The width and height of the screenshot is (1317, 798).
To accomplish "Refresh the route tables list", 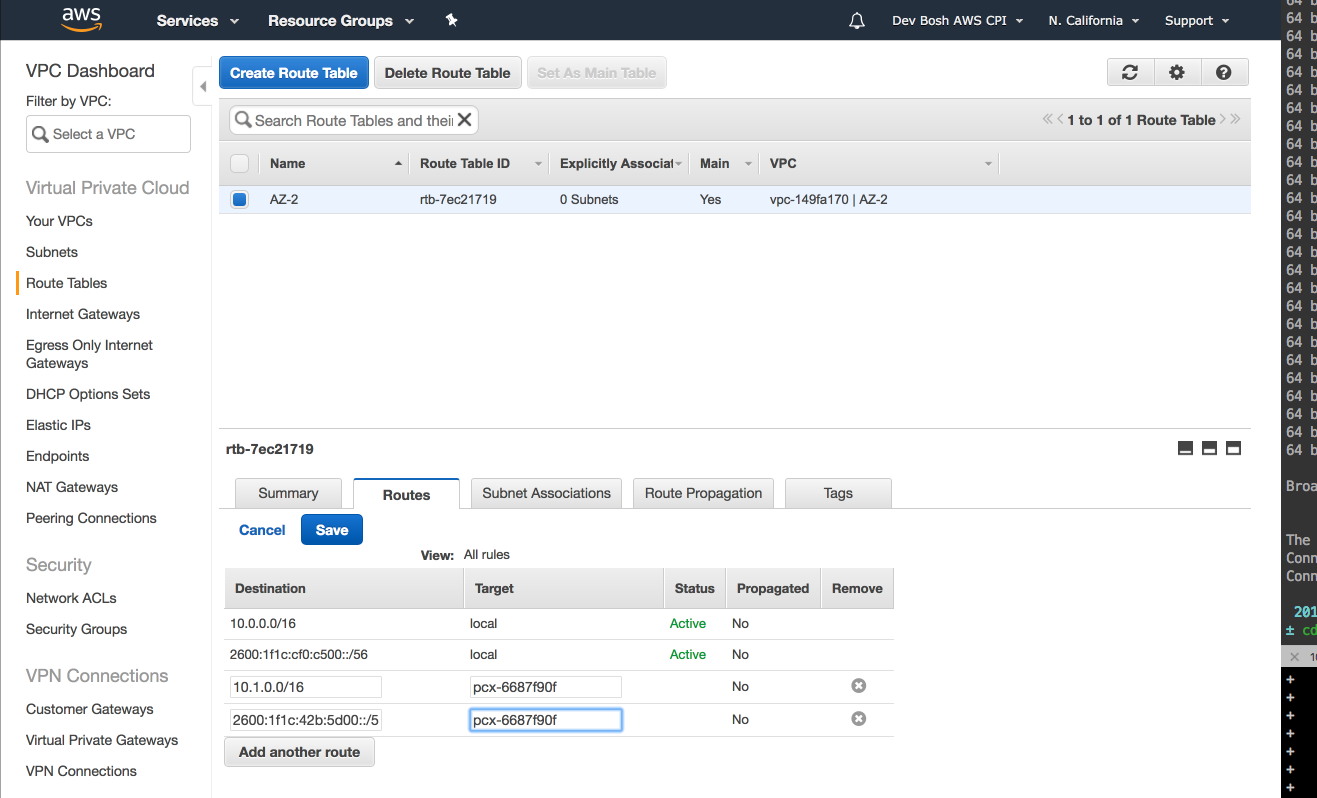I will click(x=1130, y=72).
